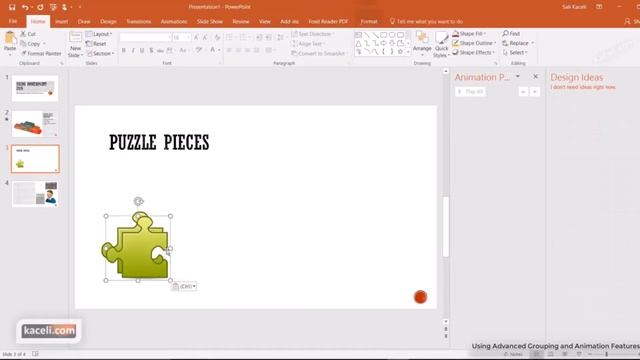Activate the Format Painter

tap(41, 53)
